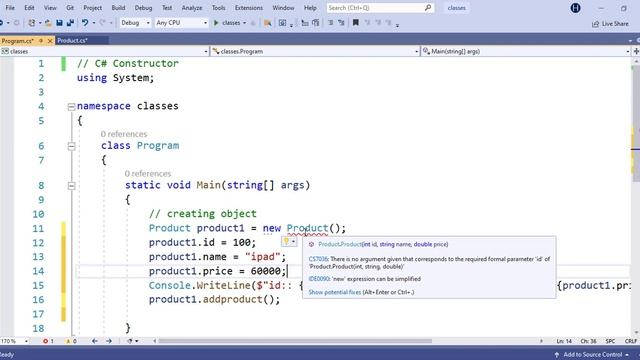Open the classes.Program type dropdown
This screenshot has width=640, height=360.
[x=315, y=51]
